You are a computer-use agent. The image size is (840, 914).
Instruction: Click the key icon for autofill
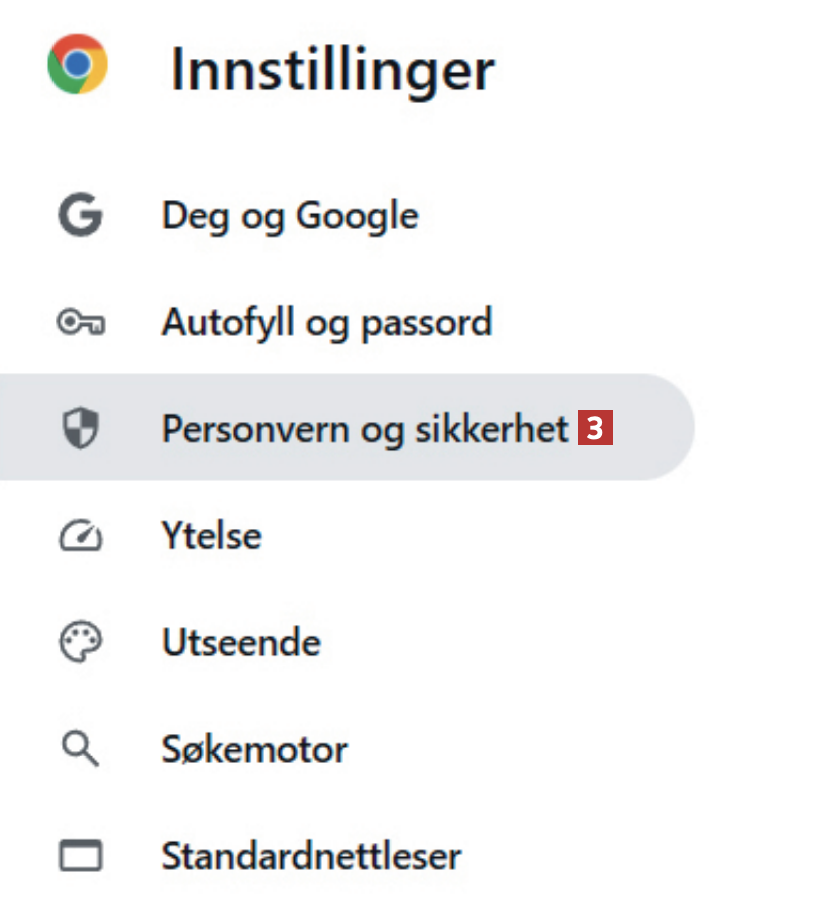click(x=80, y=323)
